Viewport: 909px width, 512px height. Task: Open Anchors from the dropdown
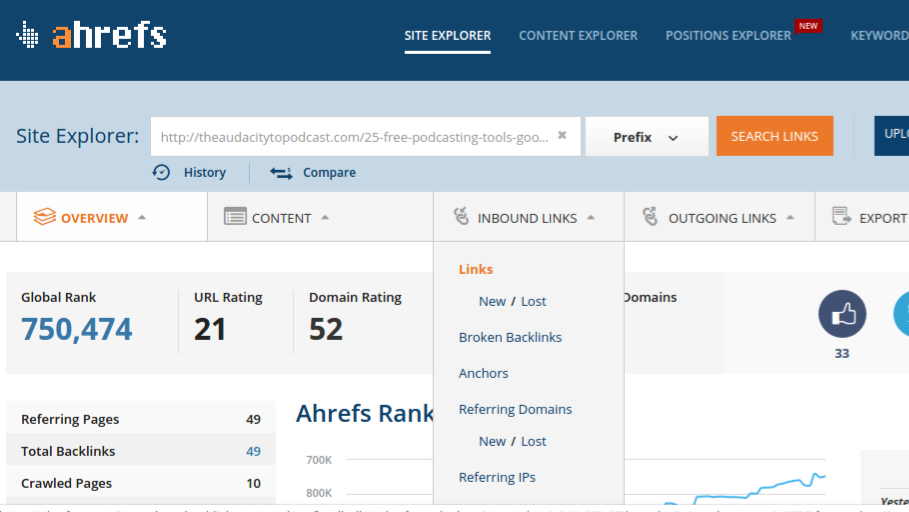[483, 373]
